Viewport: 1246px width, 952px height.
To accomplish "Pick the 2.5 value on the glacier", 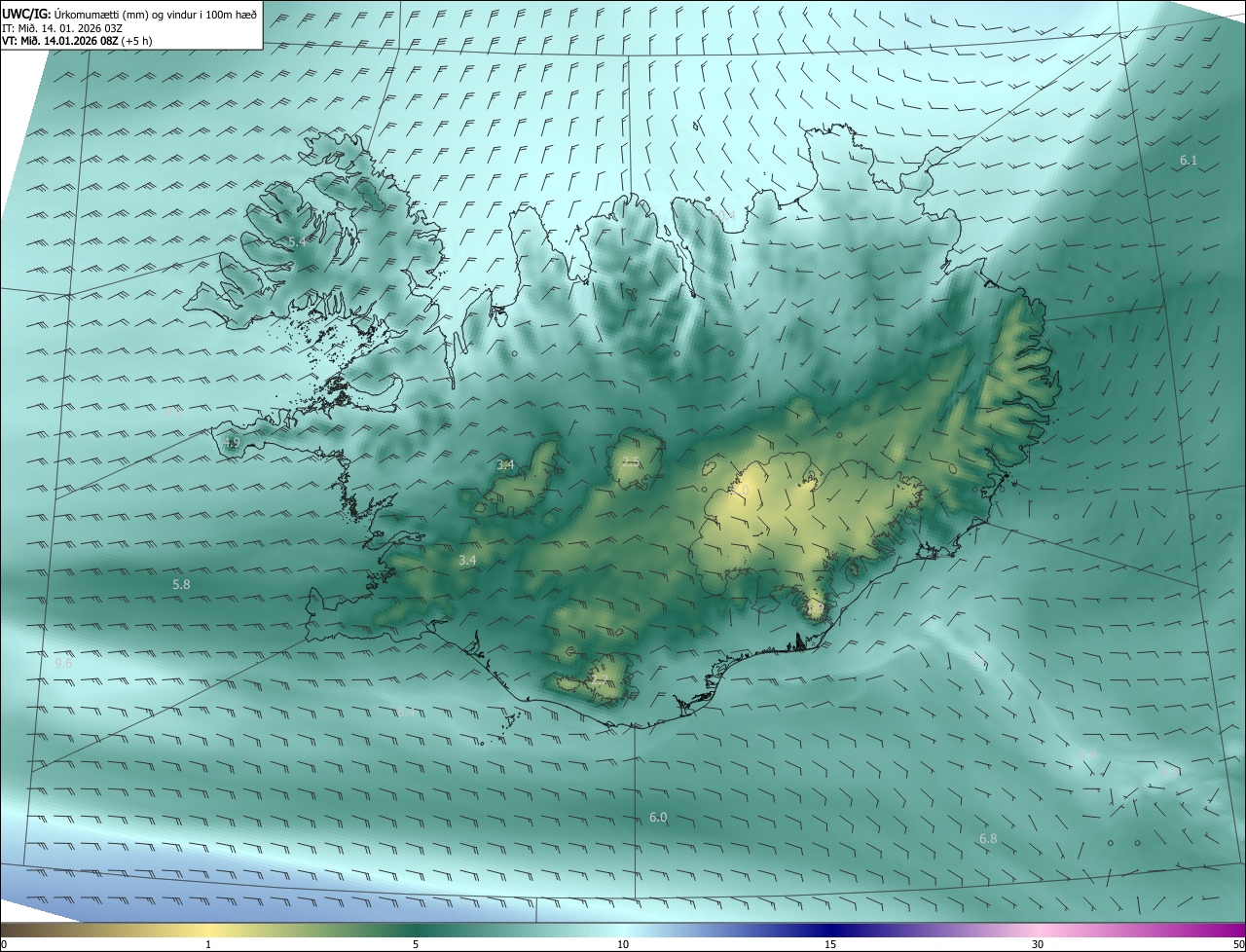I will [631, 462].
